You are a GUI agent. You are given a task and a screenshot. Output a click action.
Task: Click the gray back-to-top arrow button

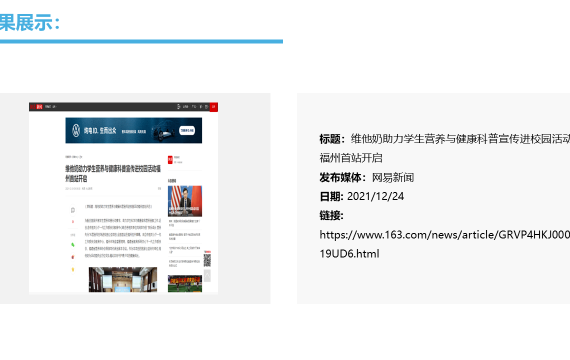click(x=207, y=275)
